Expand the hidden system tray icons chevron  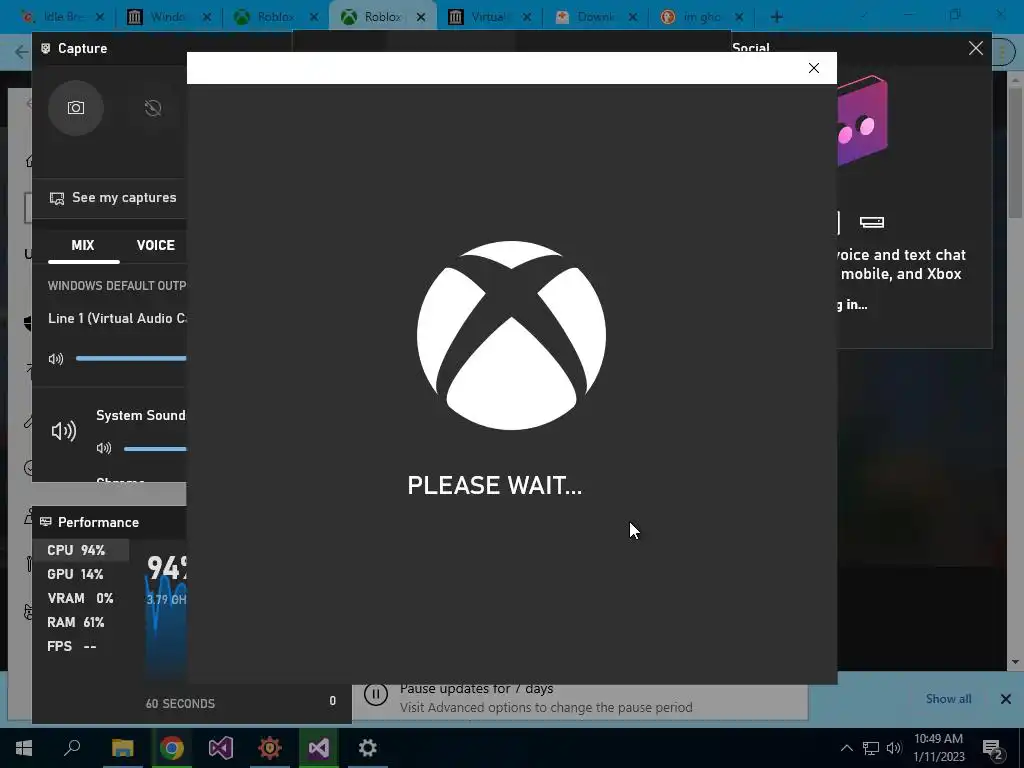(846, 748)
